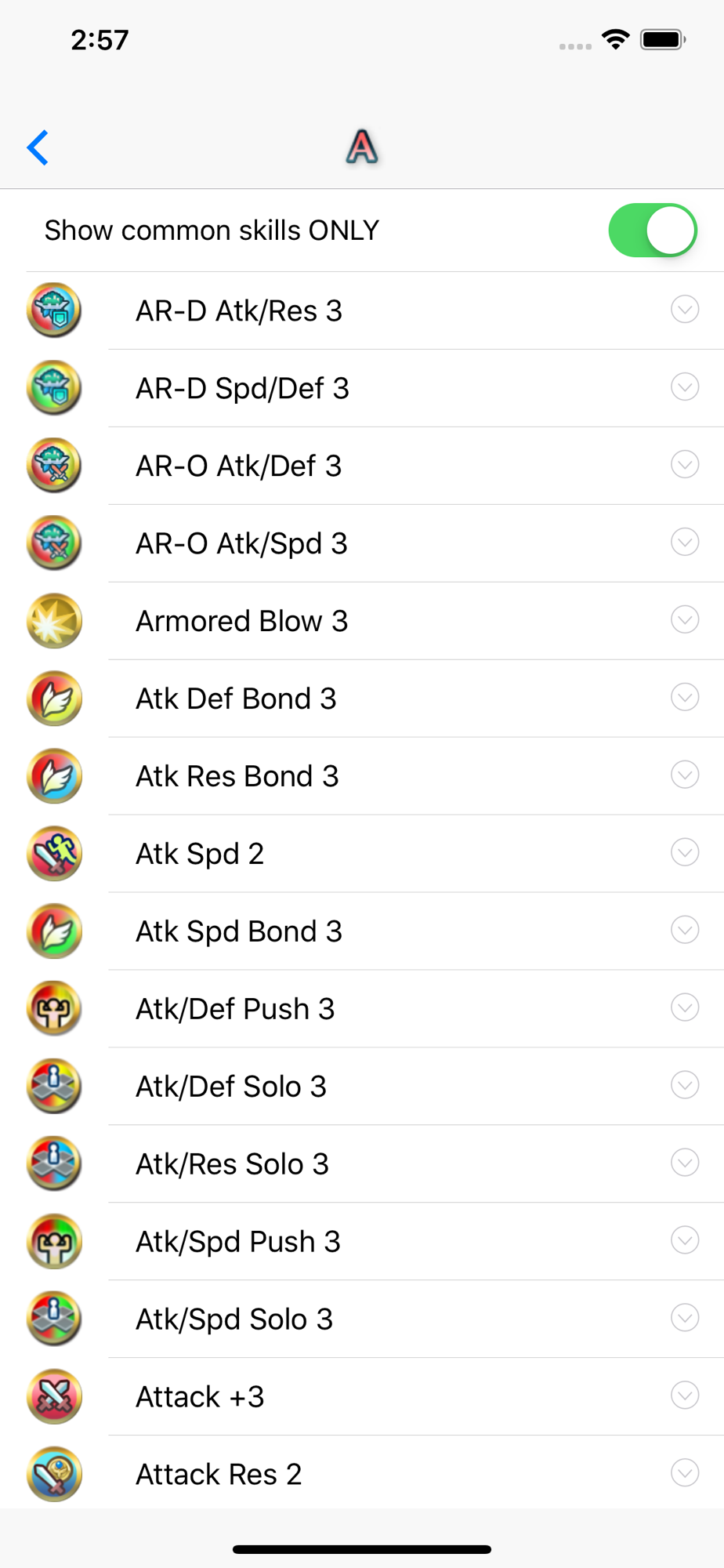Expand the AR-O Atk/Def 3 details chevron
This screenshot has width=724, height=1568.
685,464
